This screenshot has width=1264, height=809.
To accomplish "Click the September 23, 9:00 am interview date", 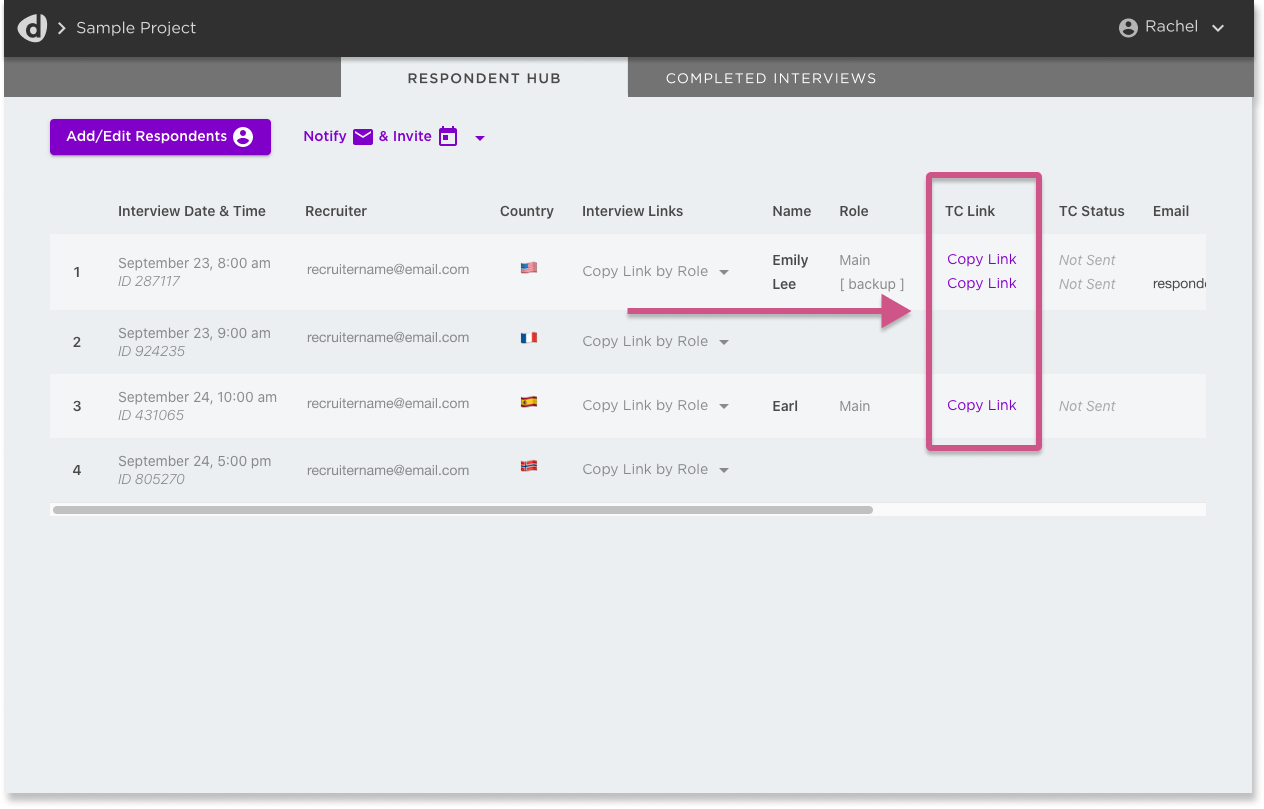I will [194, 333].
